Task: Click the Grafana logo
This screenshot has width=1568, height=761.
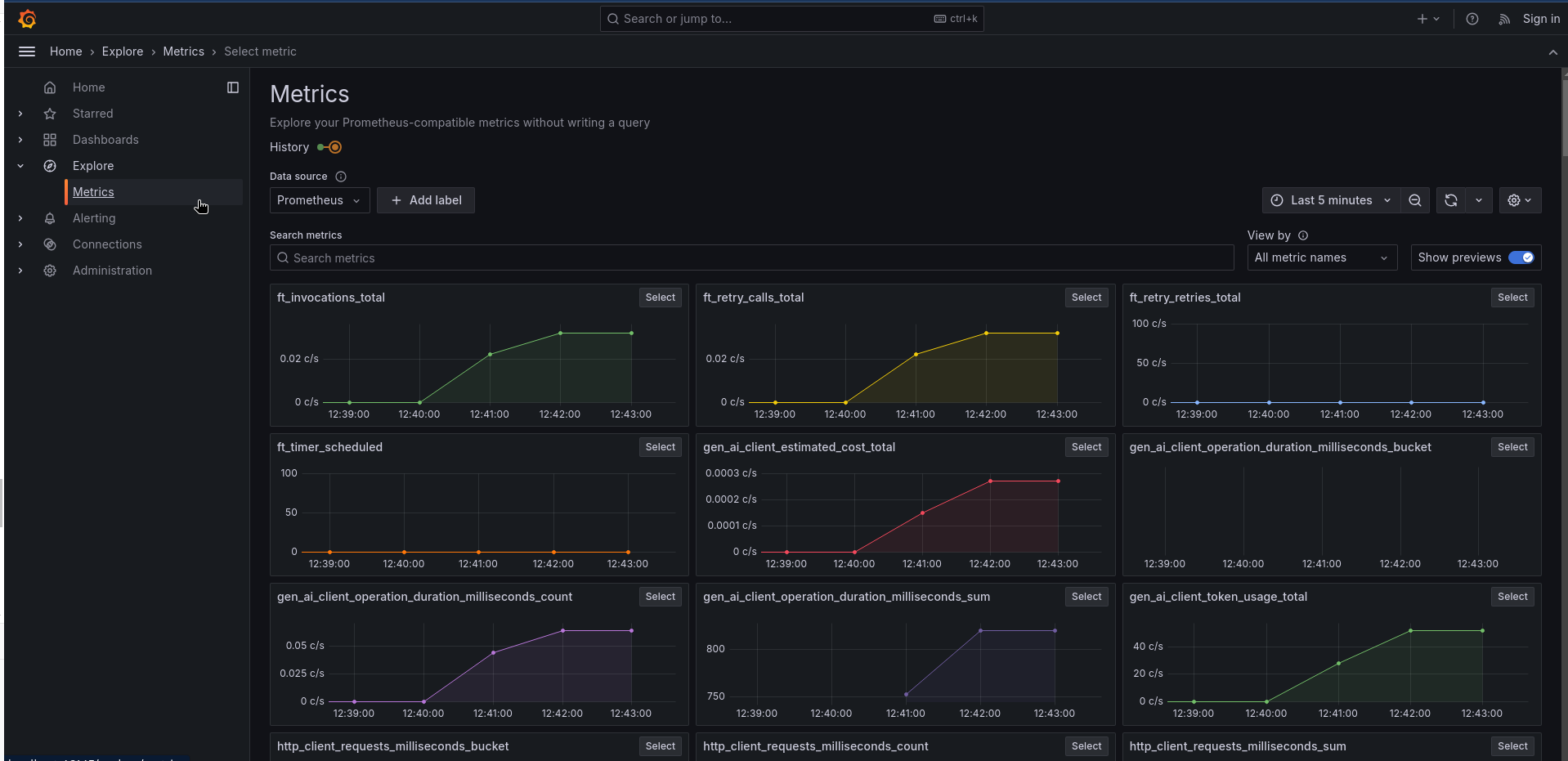Action: [27, 18]
